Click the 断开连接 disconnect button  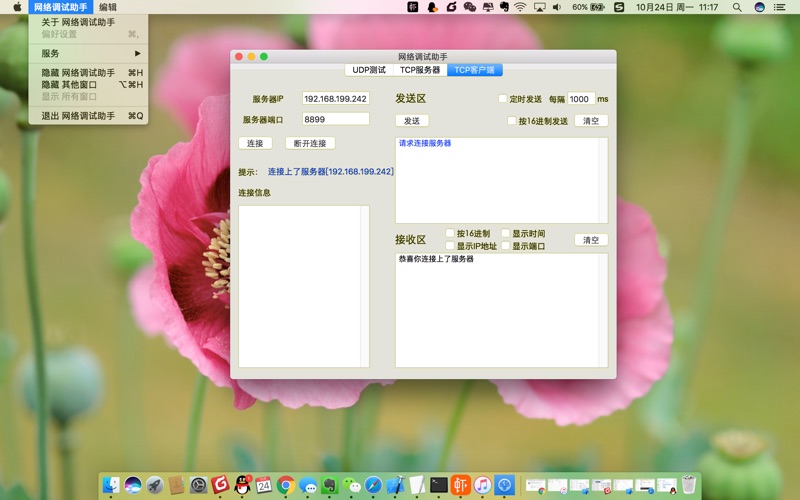pos(310,143)
